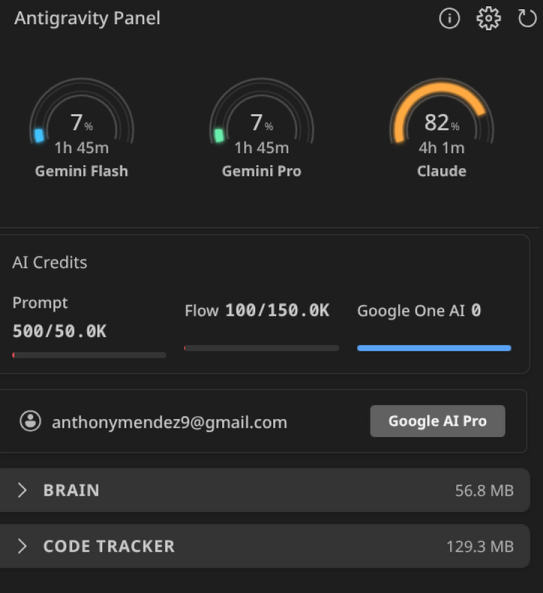Click the Flow 100/150.0K credits value
Viewport: 543px width, 593px height.
coord(257,310)
